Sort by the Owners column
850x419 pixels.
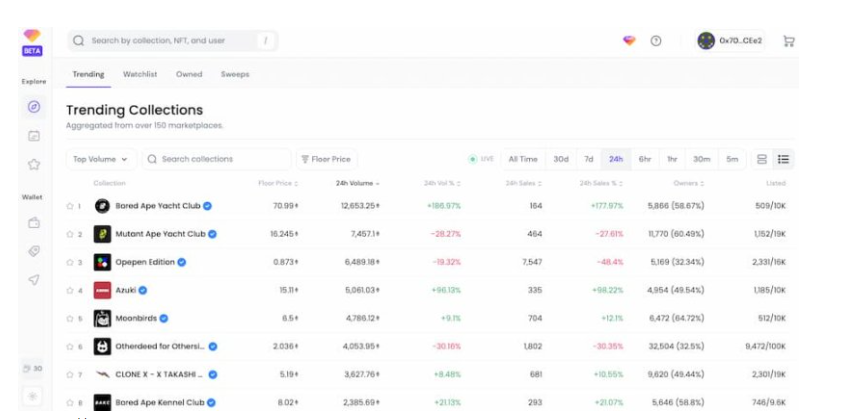tap(689, 183)
